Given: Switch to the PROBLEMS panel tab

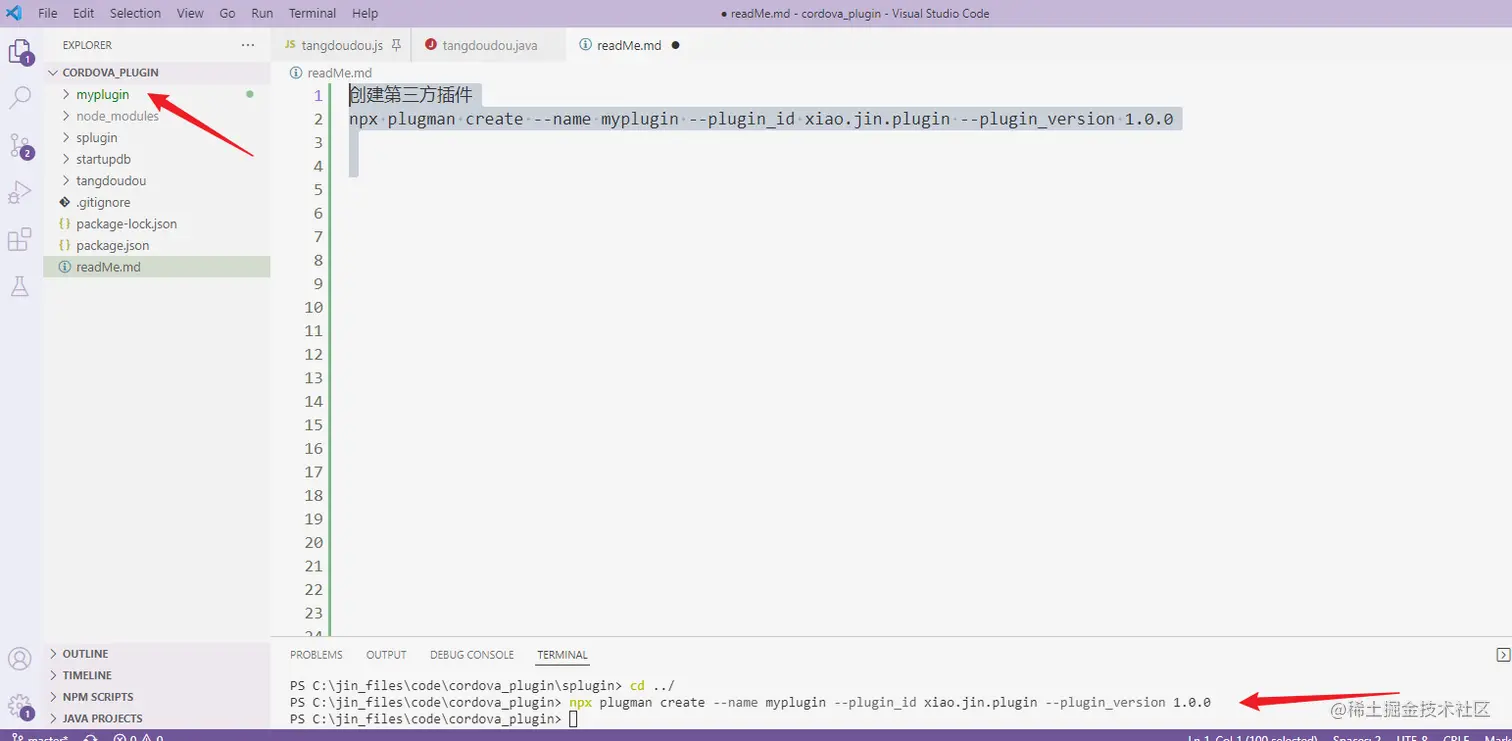Looking at the screenshot, I should pos(316,655).
